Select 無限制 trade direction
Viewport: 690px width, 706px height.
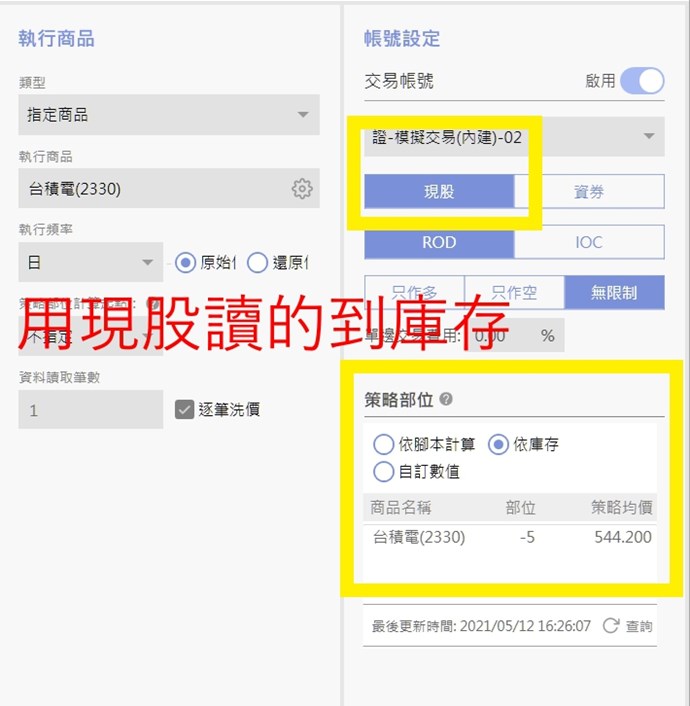pyautogui.click(x=614, y=293)
